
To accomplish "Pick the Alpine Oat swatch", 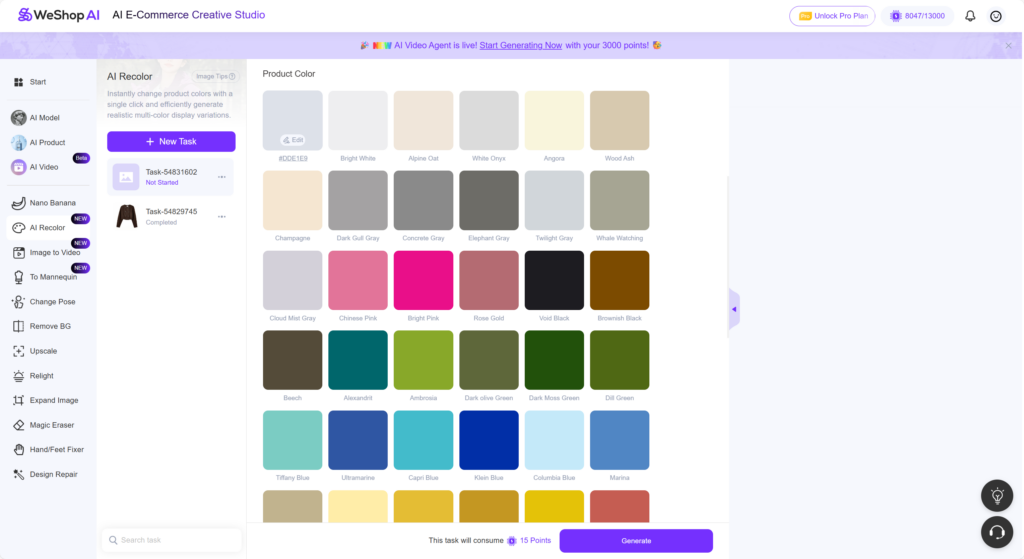I will [x=423, y=120].
